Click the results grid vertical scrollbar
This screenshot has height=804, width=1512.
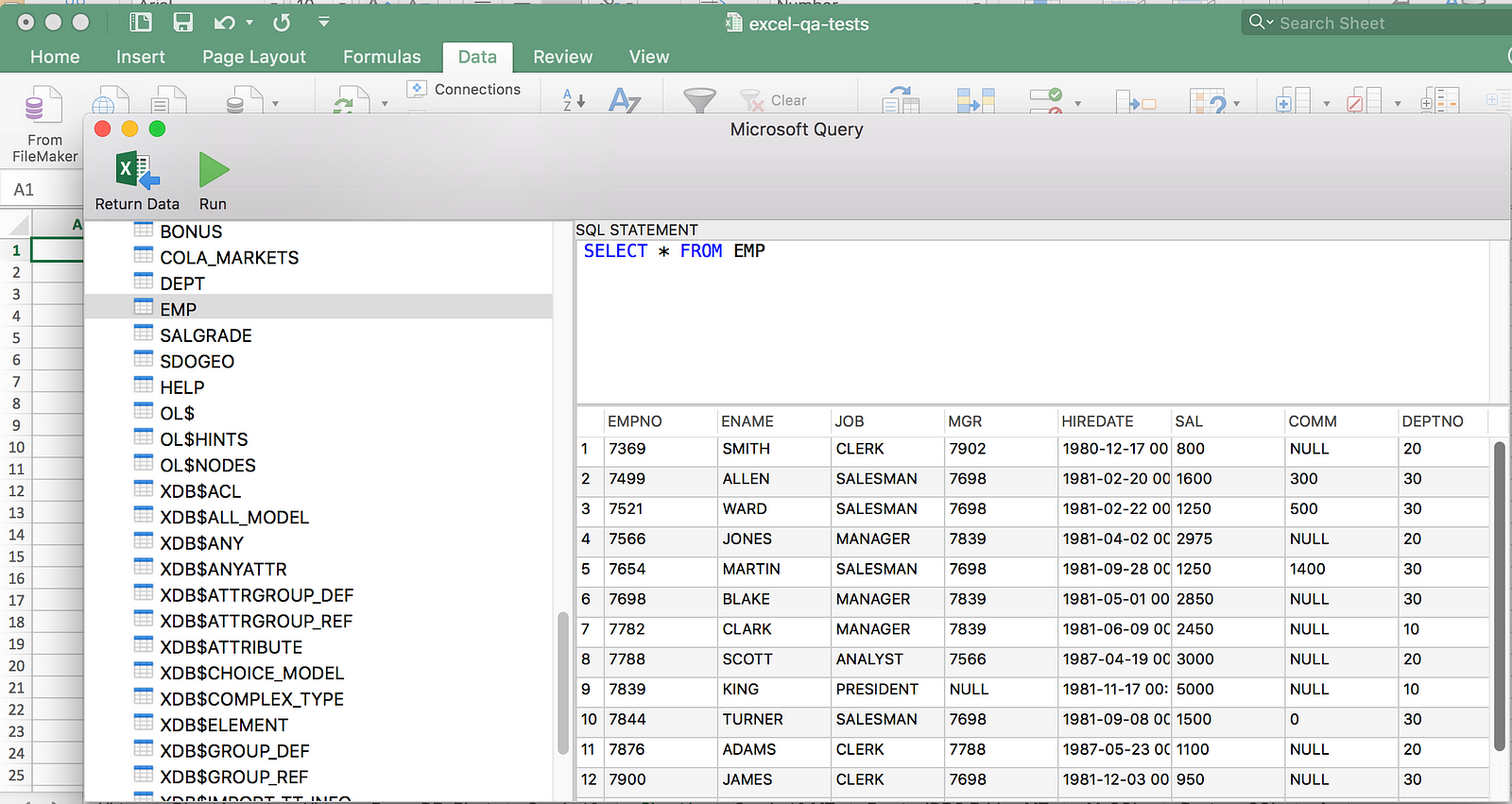tap(1500, 595)
